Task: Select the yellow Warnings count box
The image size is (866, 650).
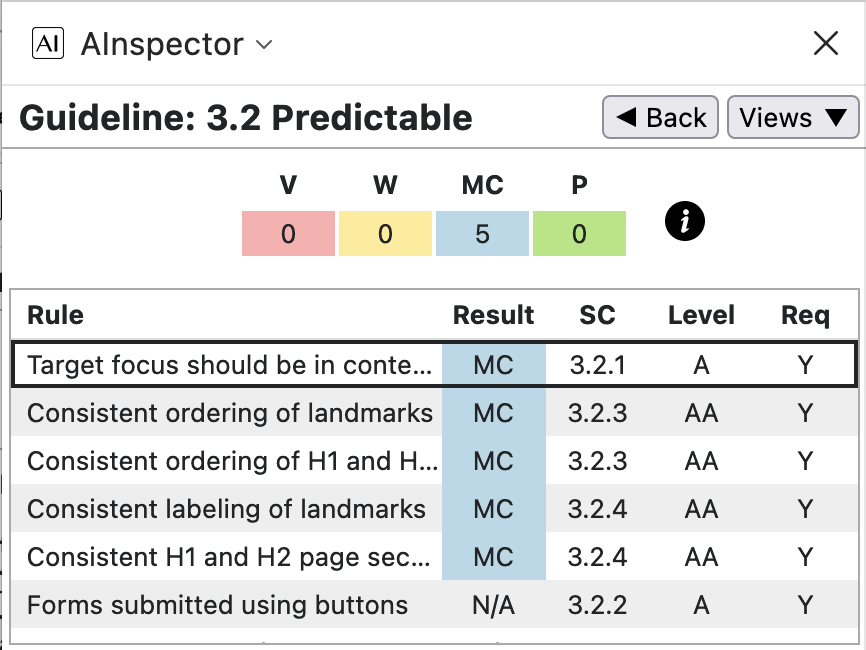Action: (x=385, y=234)
